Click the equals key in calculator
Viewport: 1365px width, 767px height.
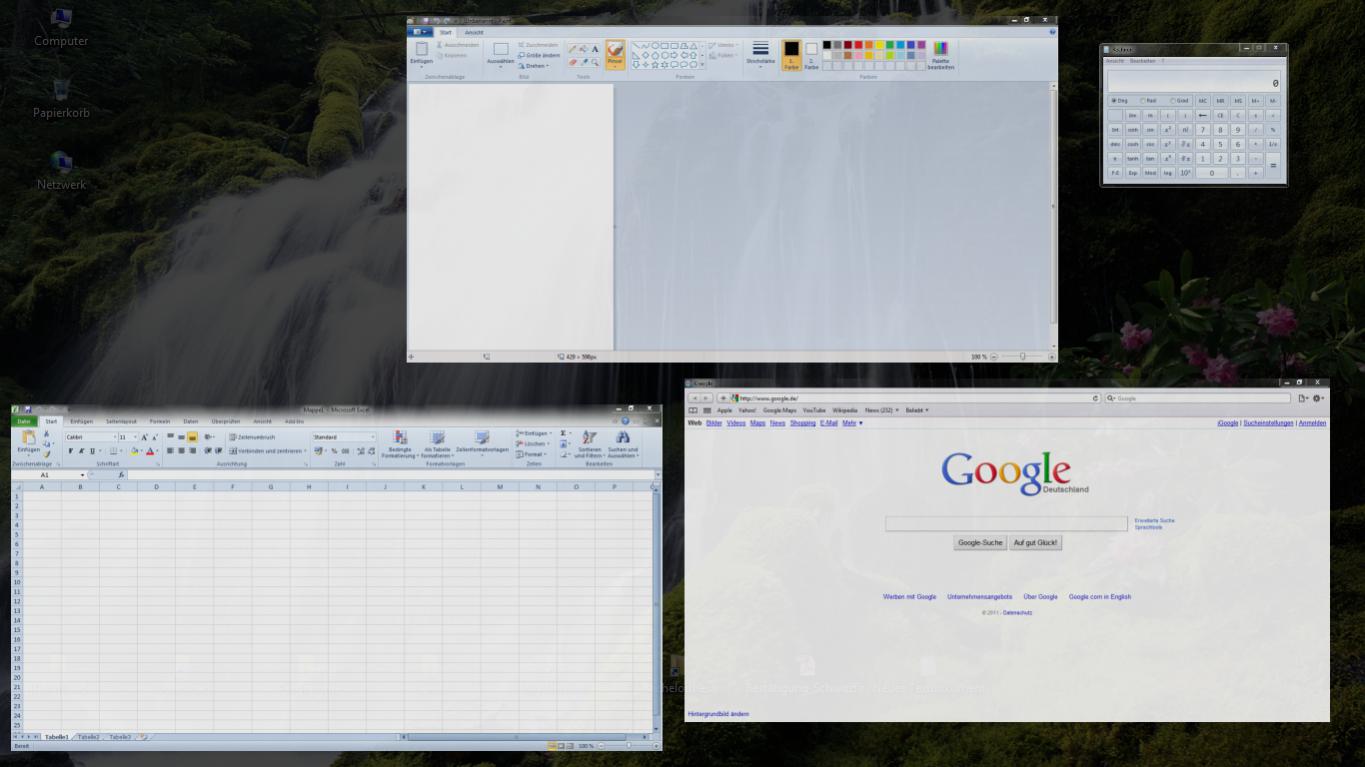click(1273, 166)
